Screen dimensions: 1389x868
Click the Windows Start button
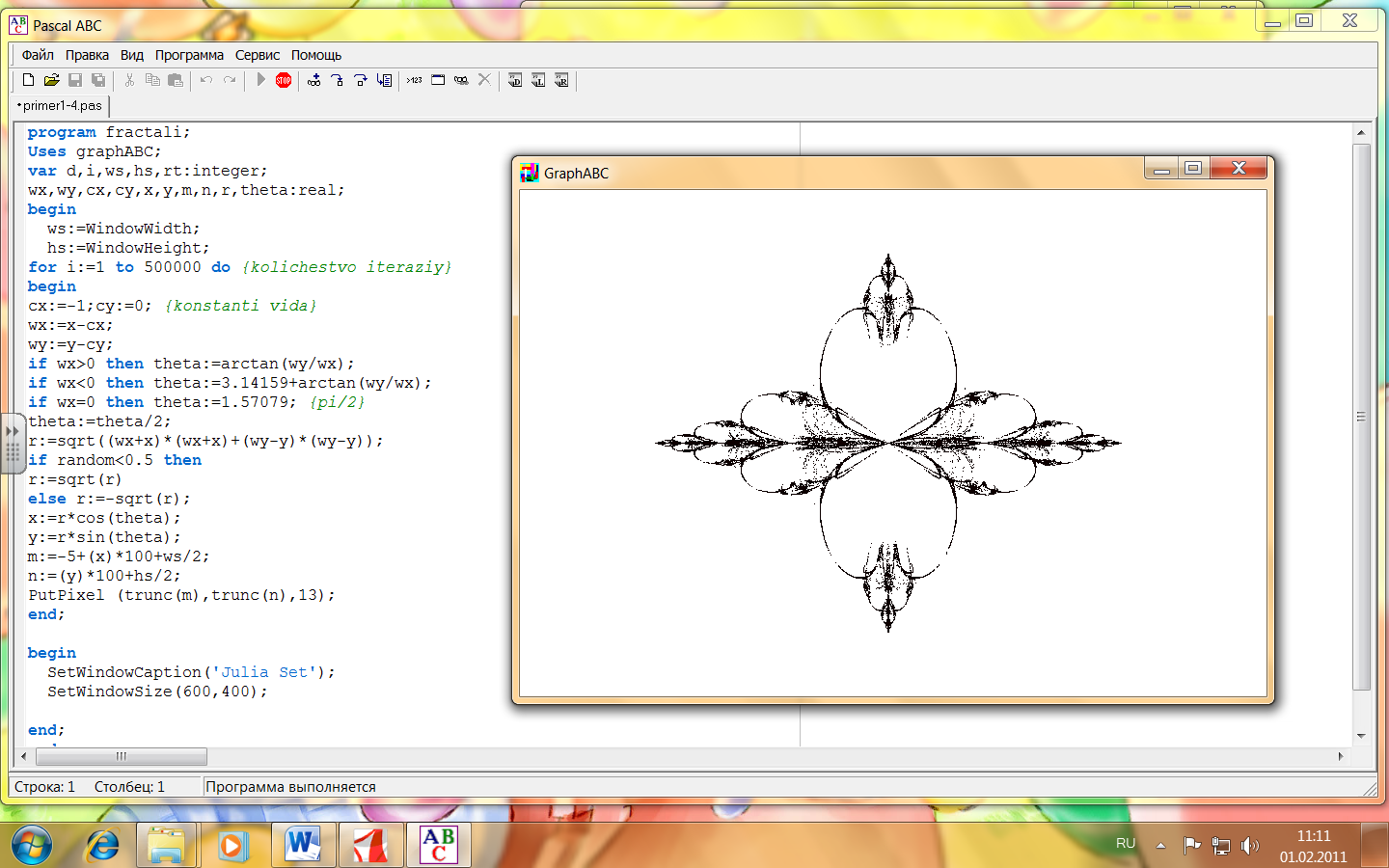[x=32, y=846]
